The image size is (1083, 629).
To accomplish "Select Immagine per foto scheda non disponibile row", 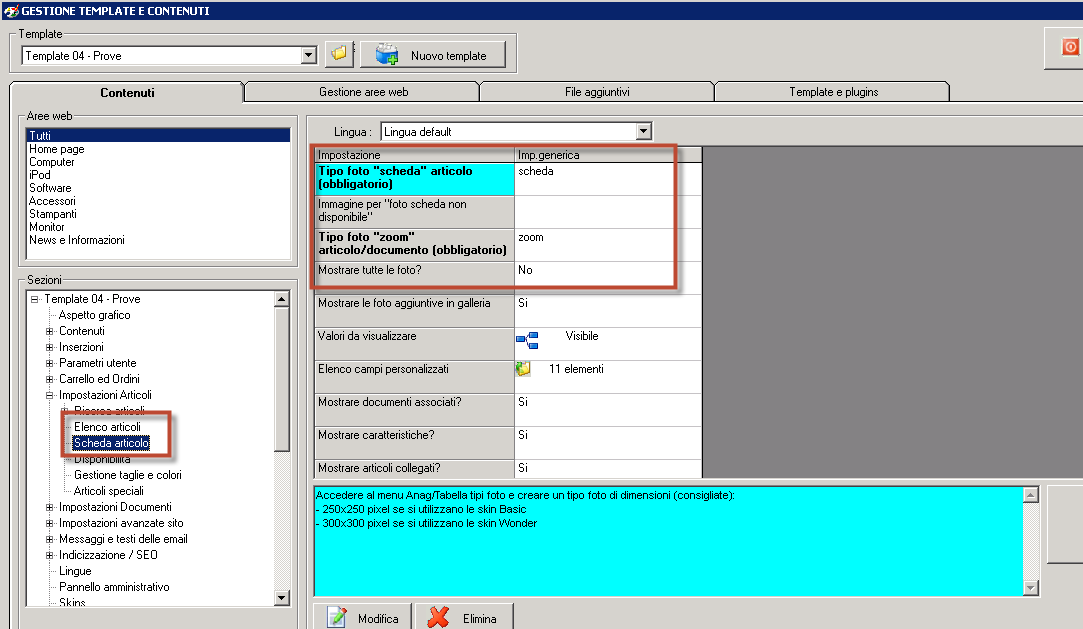I will pos(414,211).
